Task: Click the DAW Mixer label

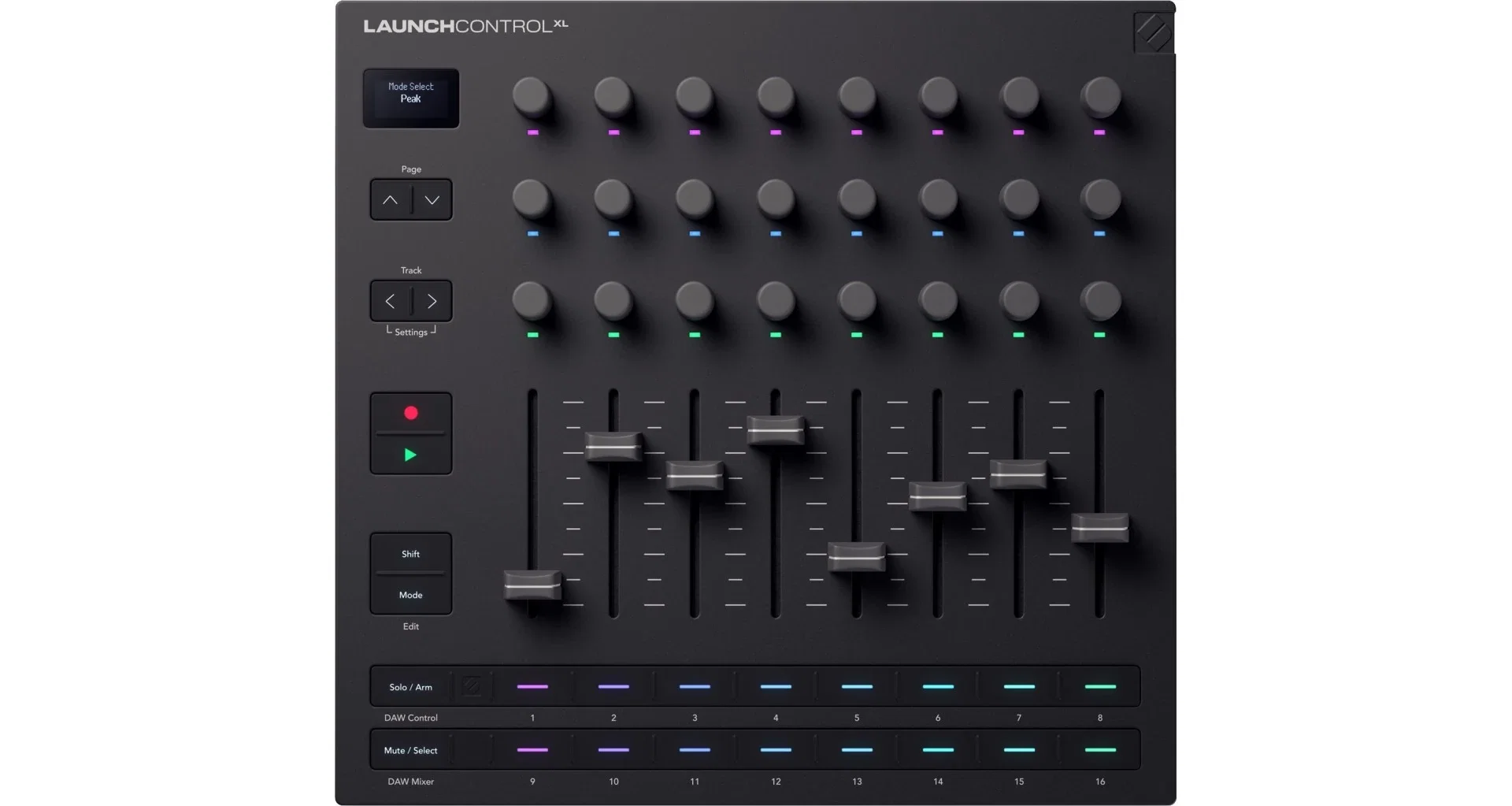Action: tap(411, 782)
